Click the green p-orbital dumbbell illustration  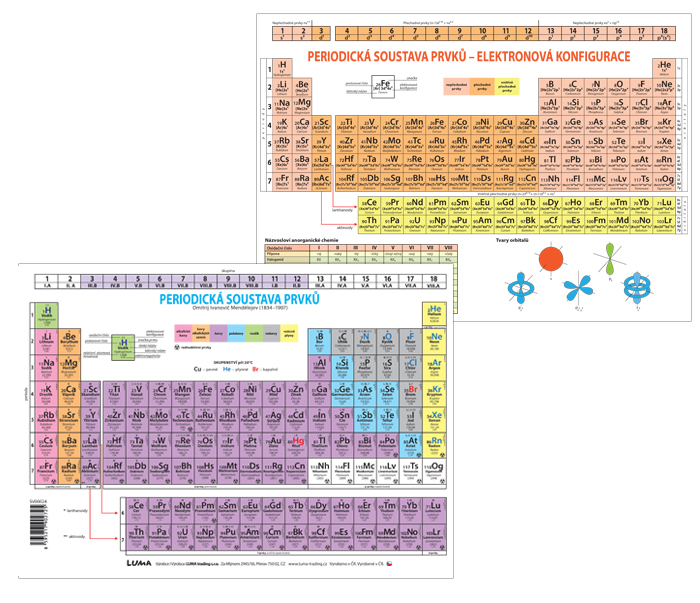[x=610, y=259]
